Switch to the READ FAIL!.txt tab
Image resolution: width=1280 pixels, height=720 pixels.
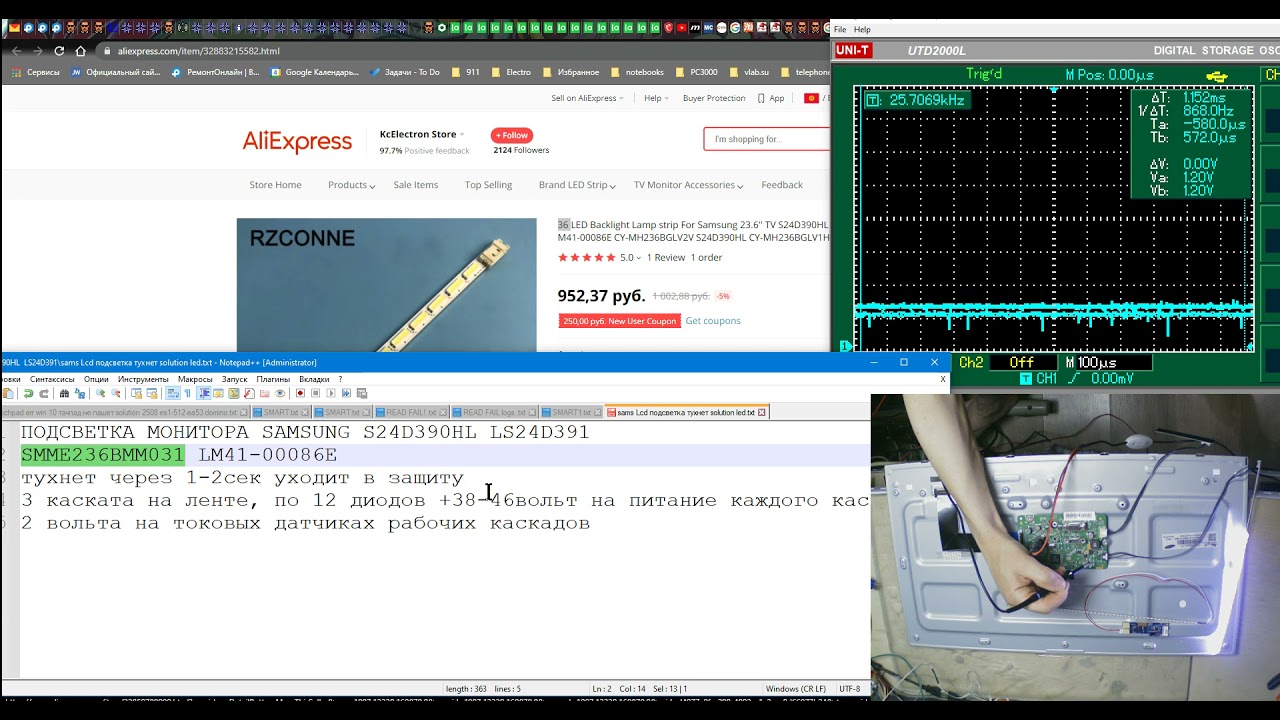tap(411, 412)
